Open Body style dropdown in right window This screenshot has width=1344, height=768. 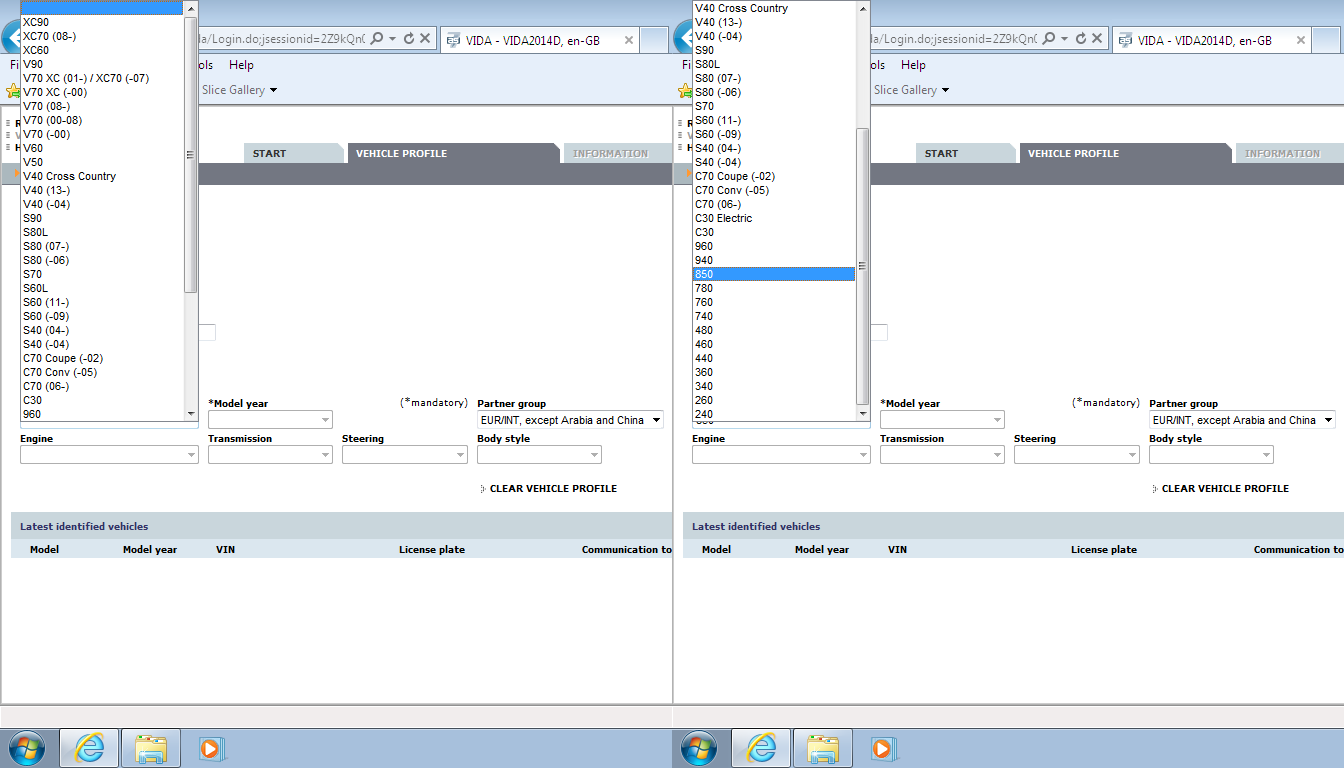tap(1211, 455)
